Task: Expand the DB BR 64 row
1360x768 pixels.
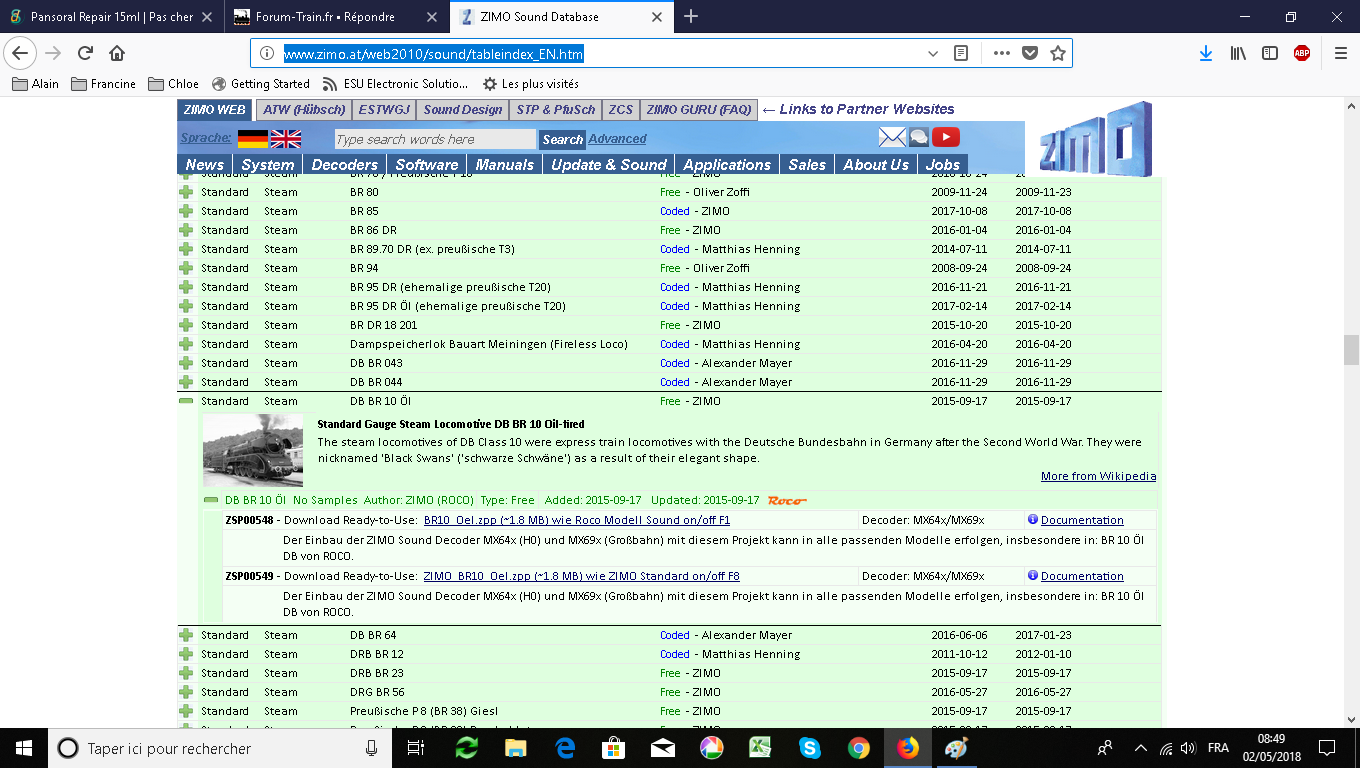Action: tap(186, 635)
